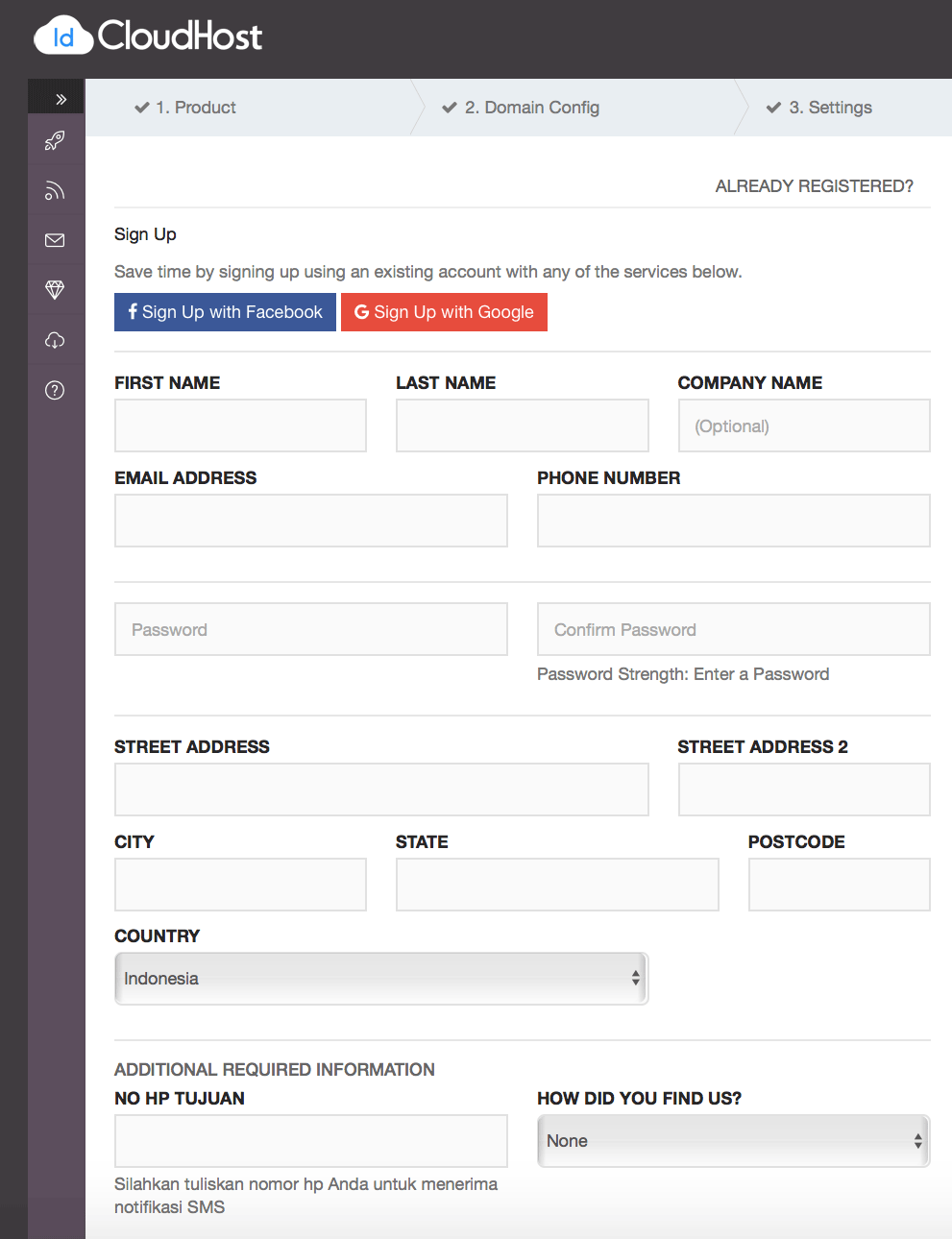Image resolution: width=952 pixels, height=1239 pixels.
Task: Focus the No HP Tujuan field
Action: point(310,1141)
